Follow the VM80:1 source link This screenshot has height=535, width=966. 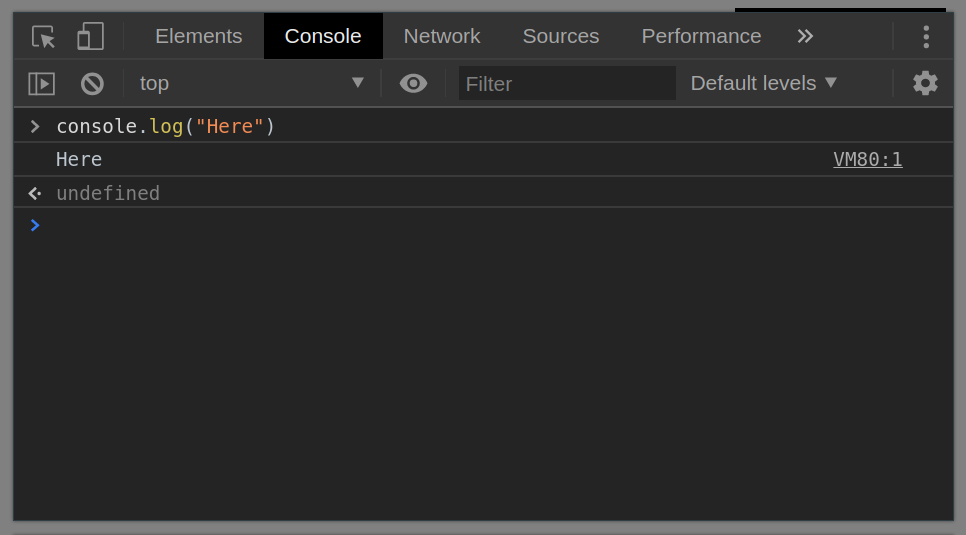867,160
